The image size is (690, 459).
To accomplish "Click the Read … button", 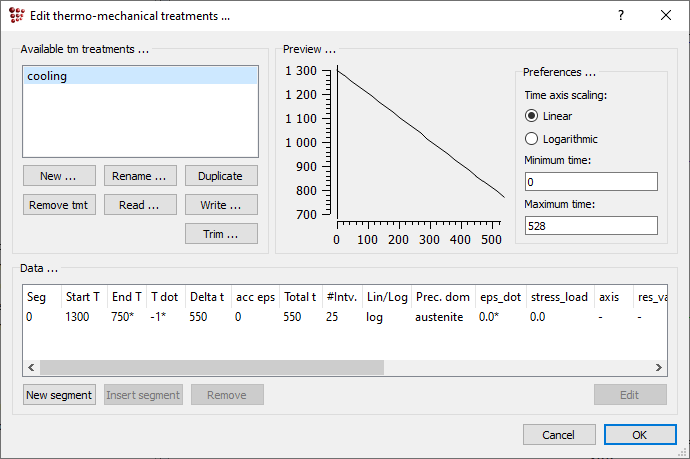I will click(x=140, y=205).
